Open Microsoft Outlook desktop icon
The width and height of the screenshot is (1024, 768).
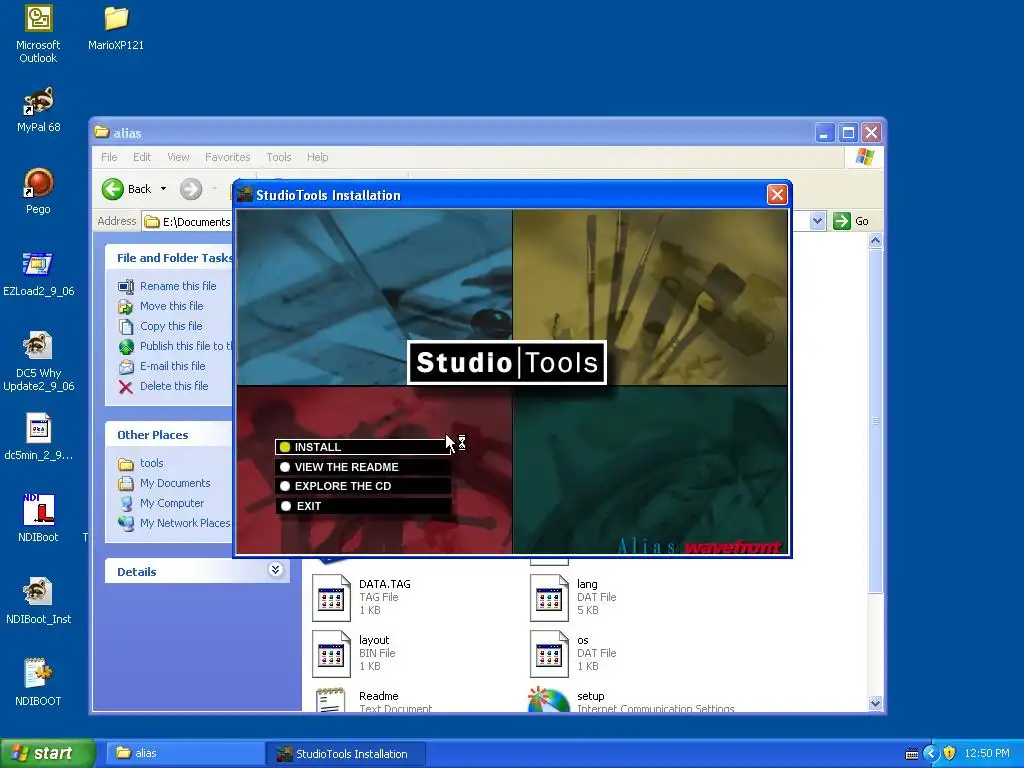[38, 34]
